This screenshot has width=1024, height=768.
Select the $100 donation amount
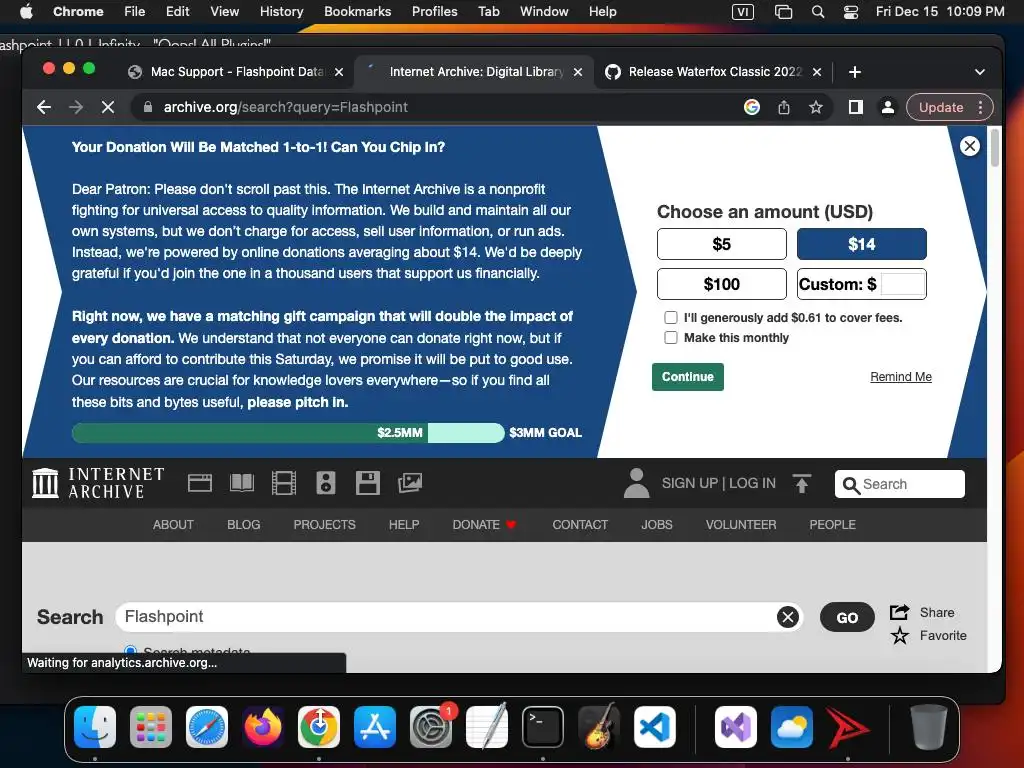coord(722,284)
